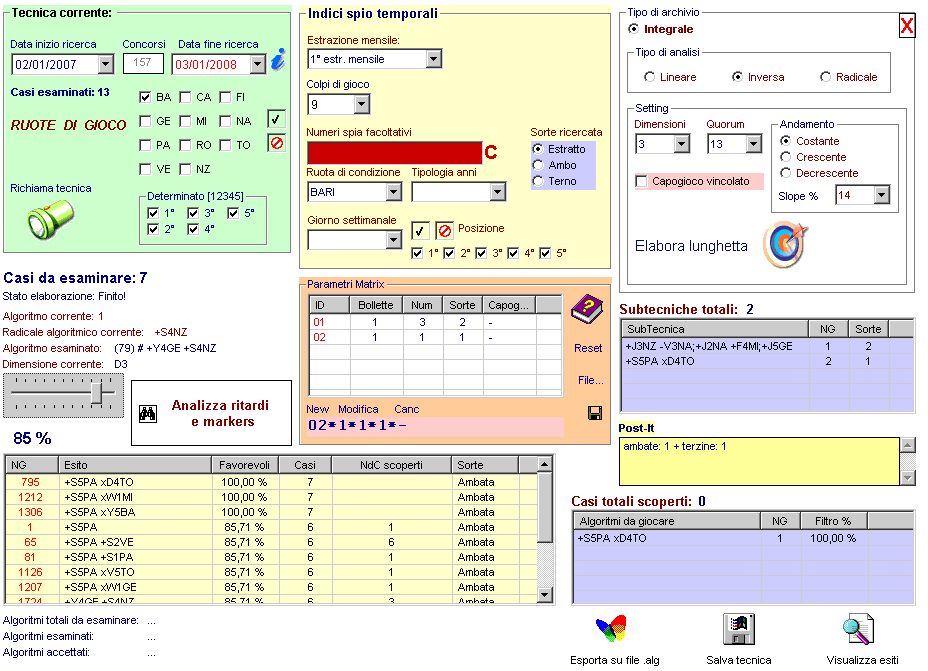
Task: Enable the NA wheel checkbox
Action: point(225,121)
